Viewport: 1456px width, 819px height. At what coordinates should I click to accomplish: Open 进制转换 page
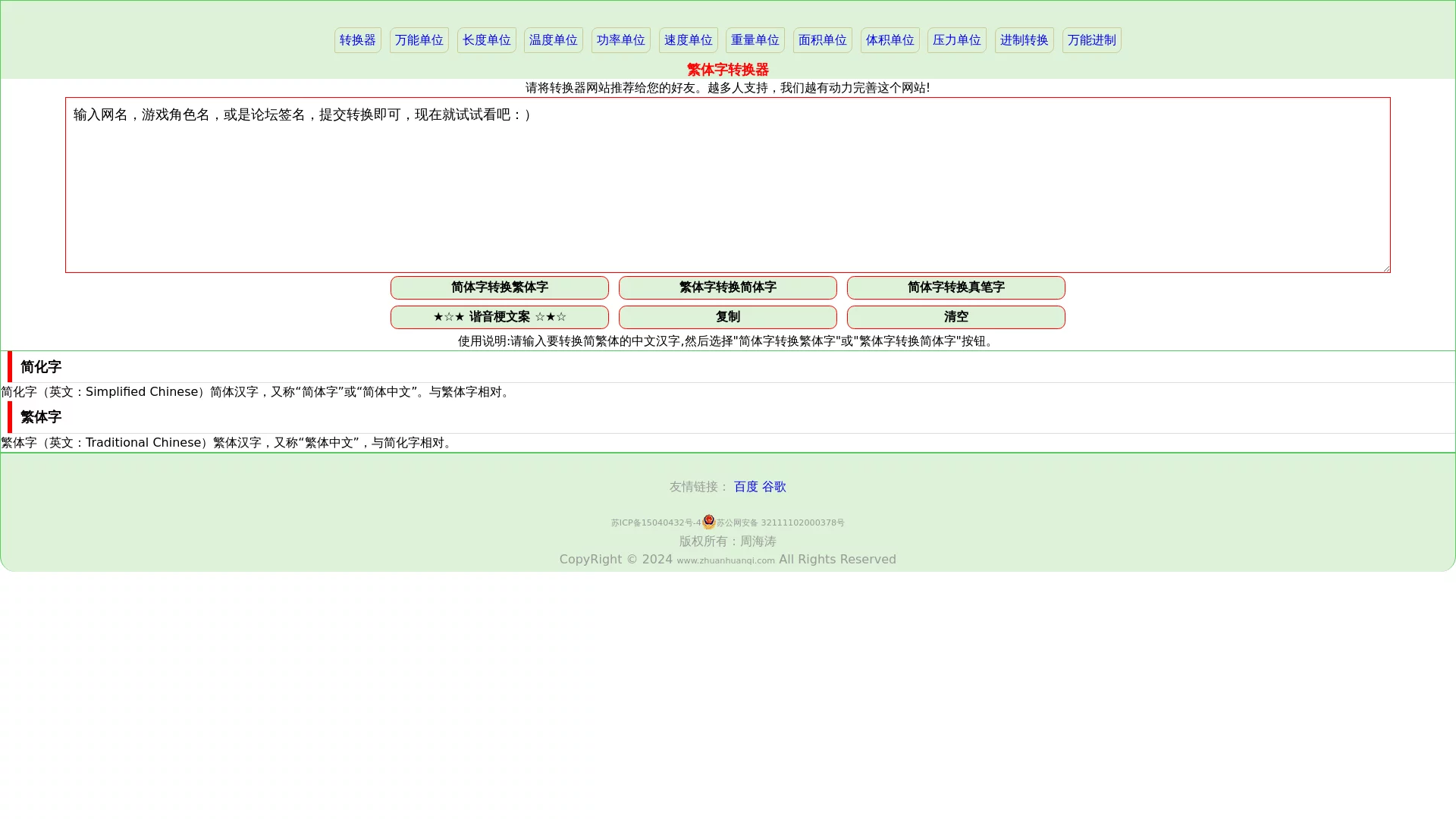coord(1024,40)
